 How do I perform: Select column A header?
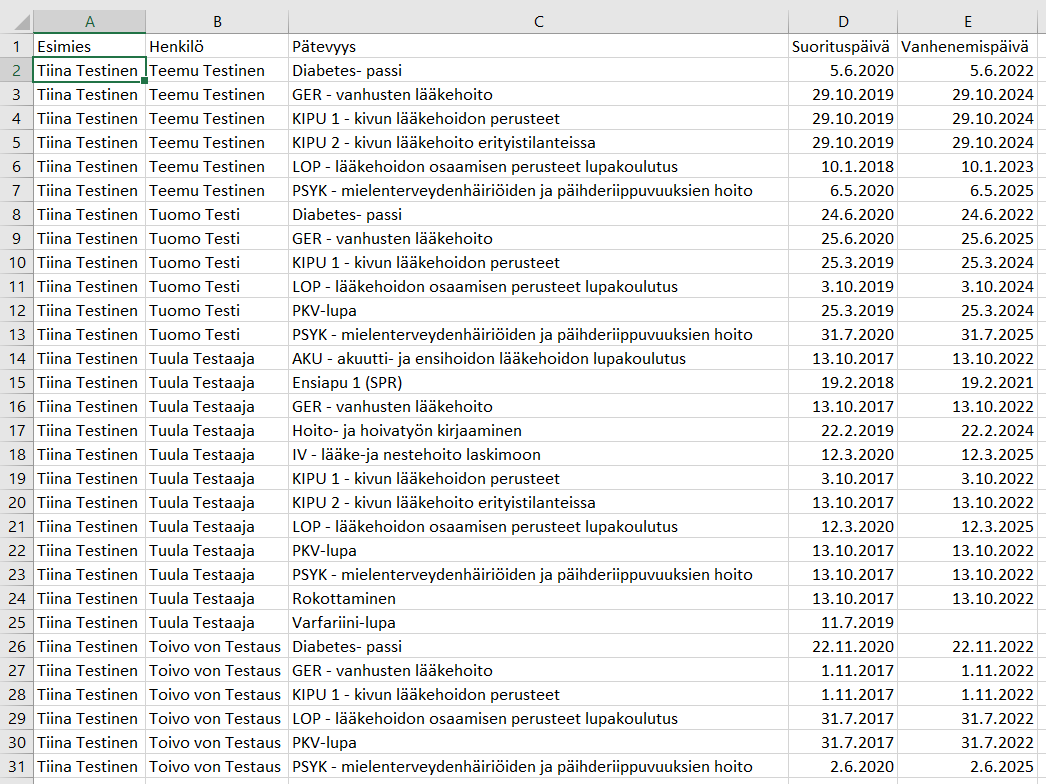coord(89,22)
